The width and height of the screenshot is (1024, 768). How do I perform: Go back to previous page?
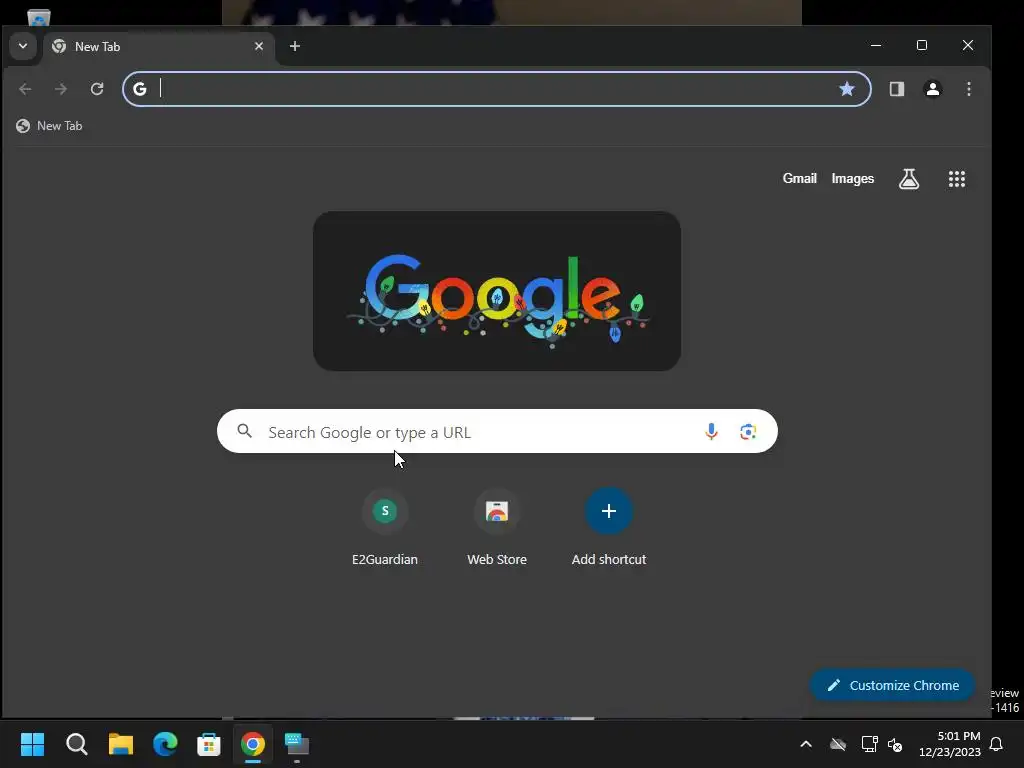click(25, 89)
